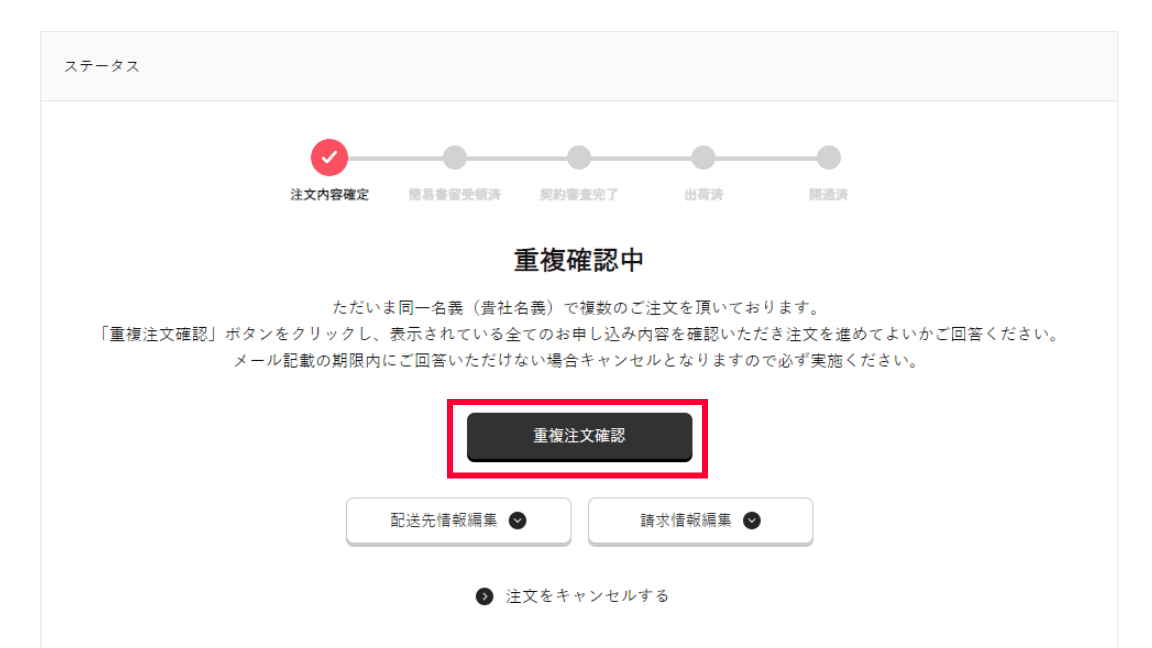Viewport: 1152px width, 648px height.
Task: Select the 簡易書留受領済 step label
Action: [454, 195]
